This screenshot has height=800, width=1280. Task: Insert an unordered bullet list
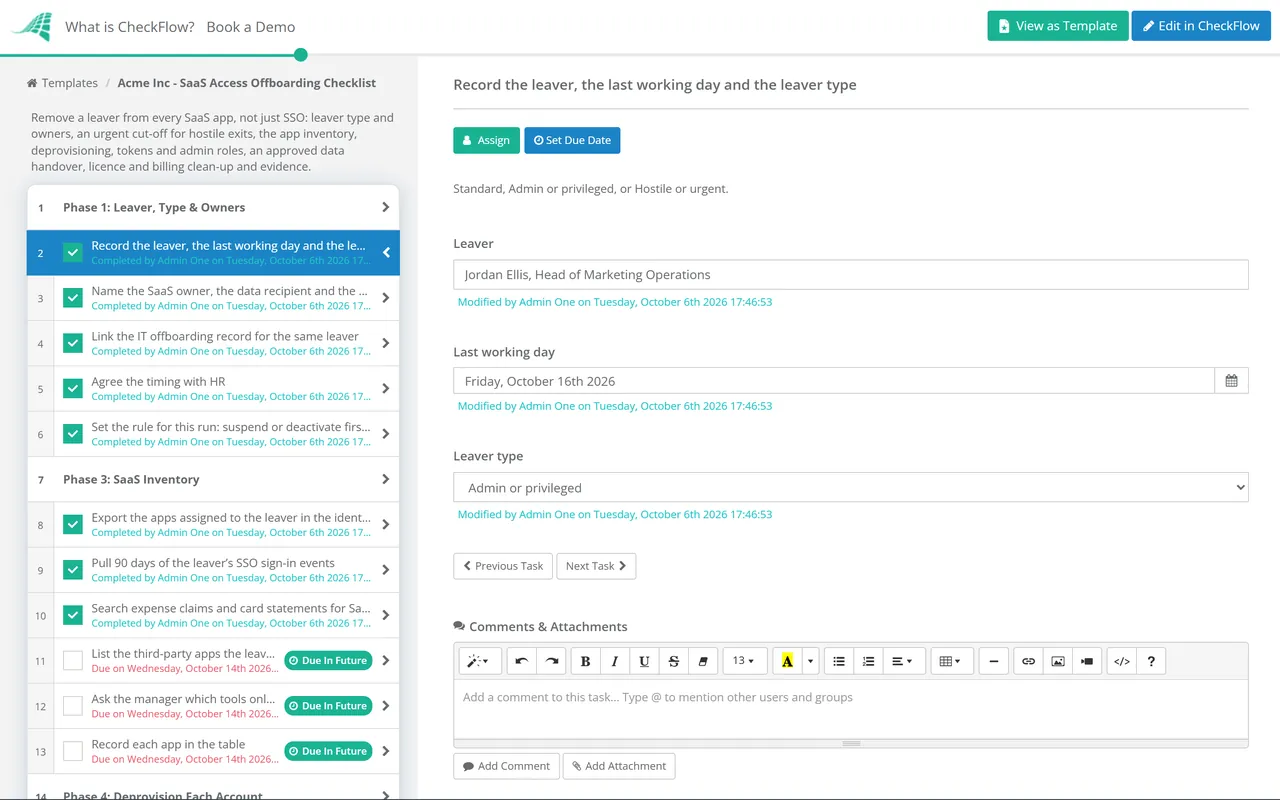pos(839,661)
